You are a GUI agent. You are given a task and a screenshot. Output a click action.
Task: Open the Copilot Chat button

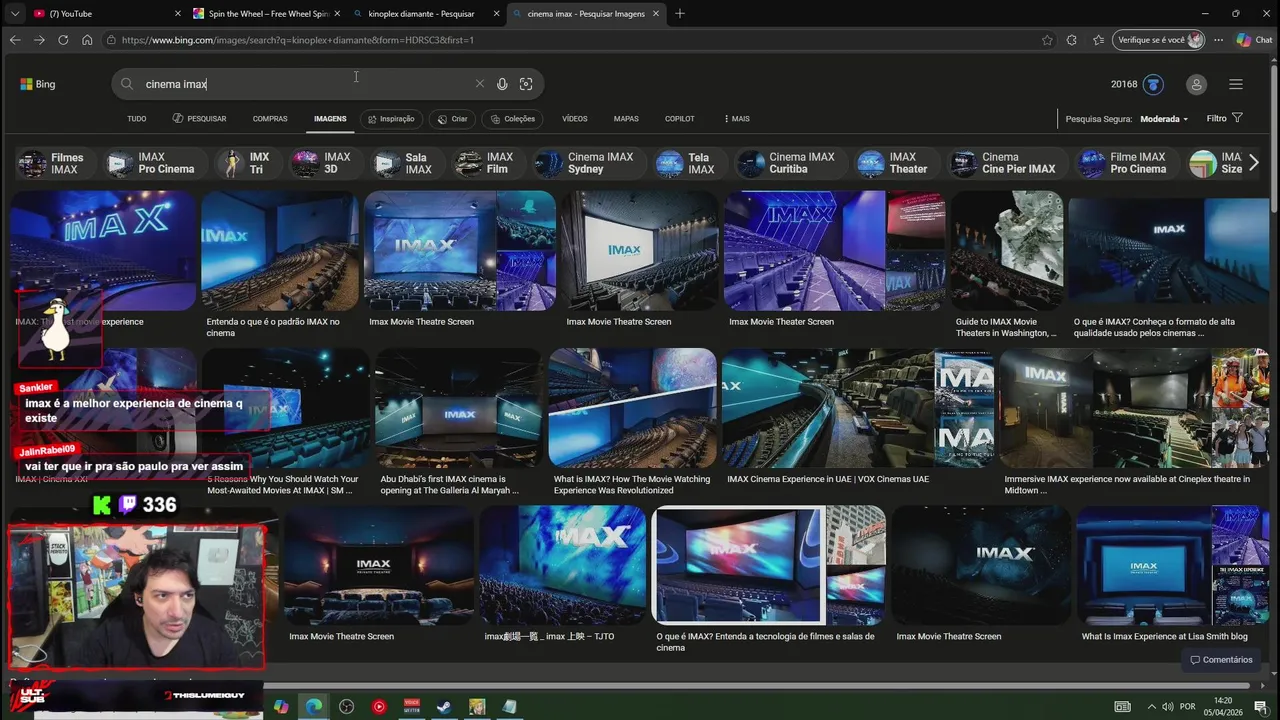tap(1254, 40)
